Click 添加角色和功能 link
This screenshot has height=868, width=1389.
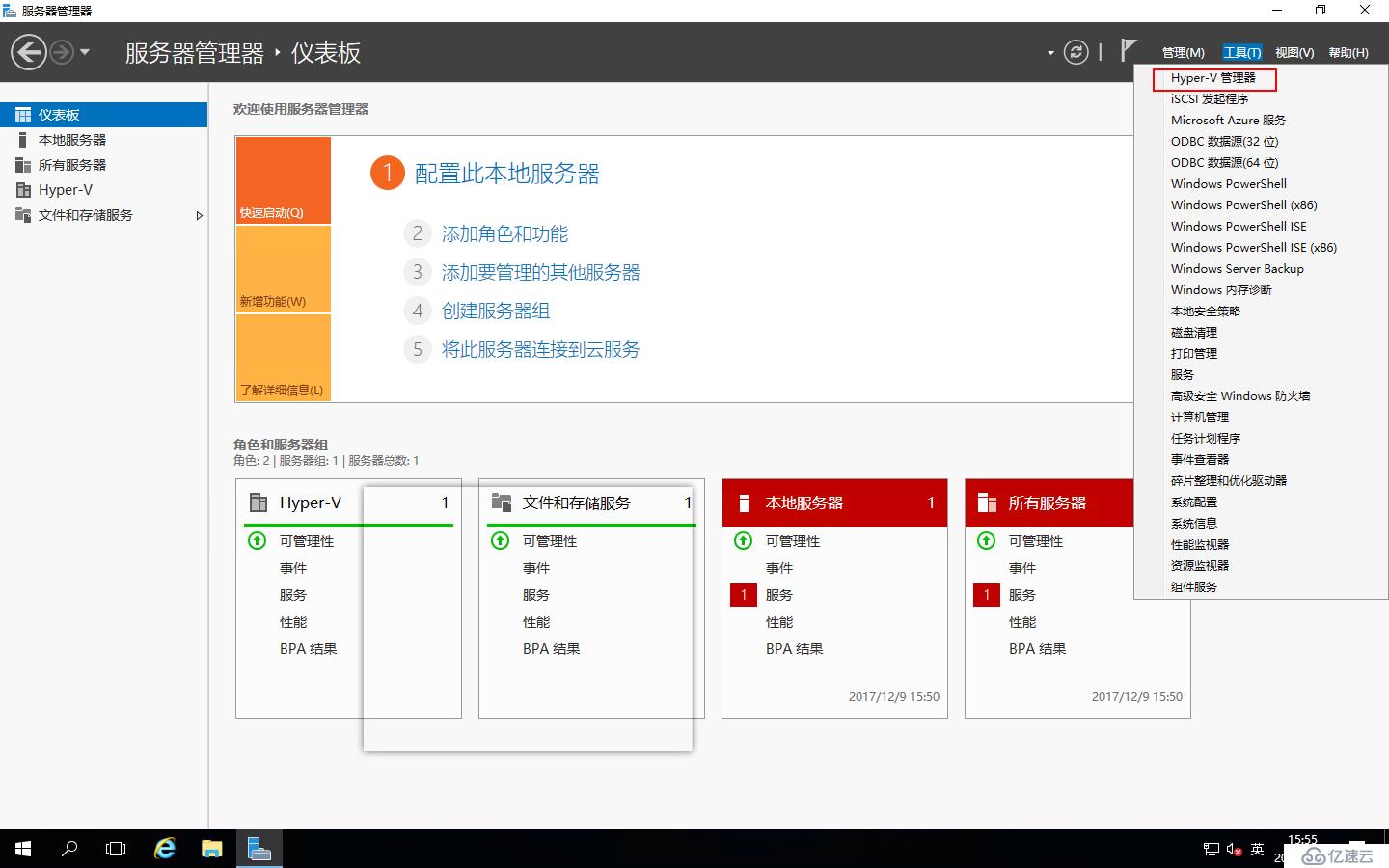(504, 234)
